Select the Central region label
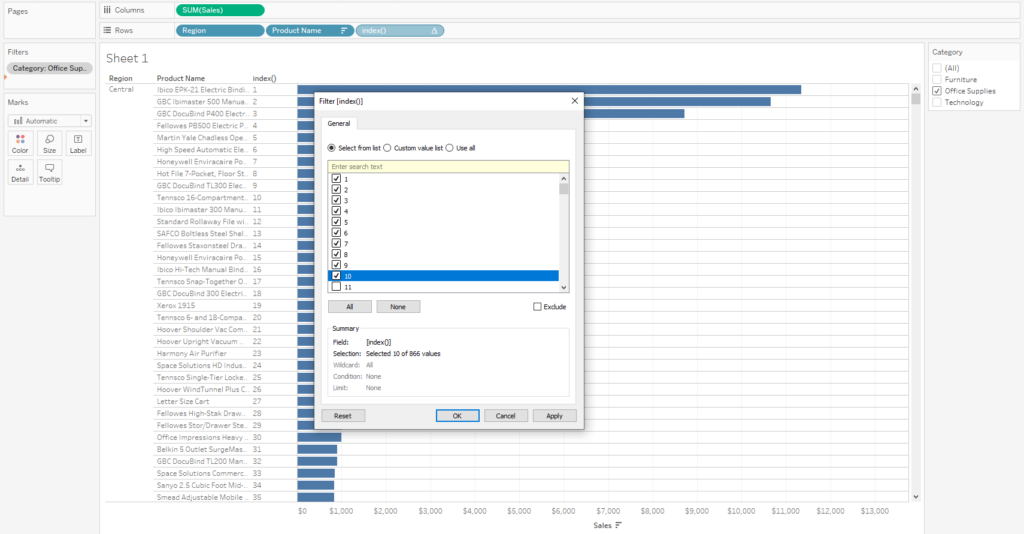Screen dimensions: 1024x534 pos(121,89)
